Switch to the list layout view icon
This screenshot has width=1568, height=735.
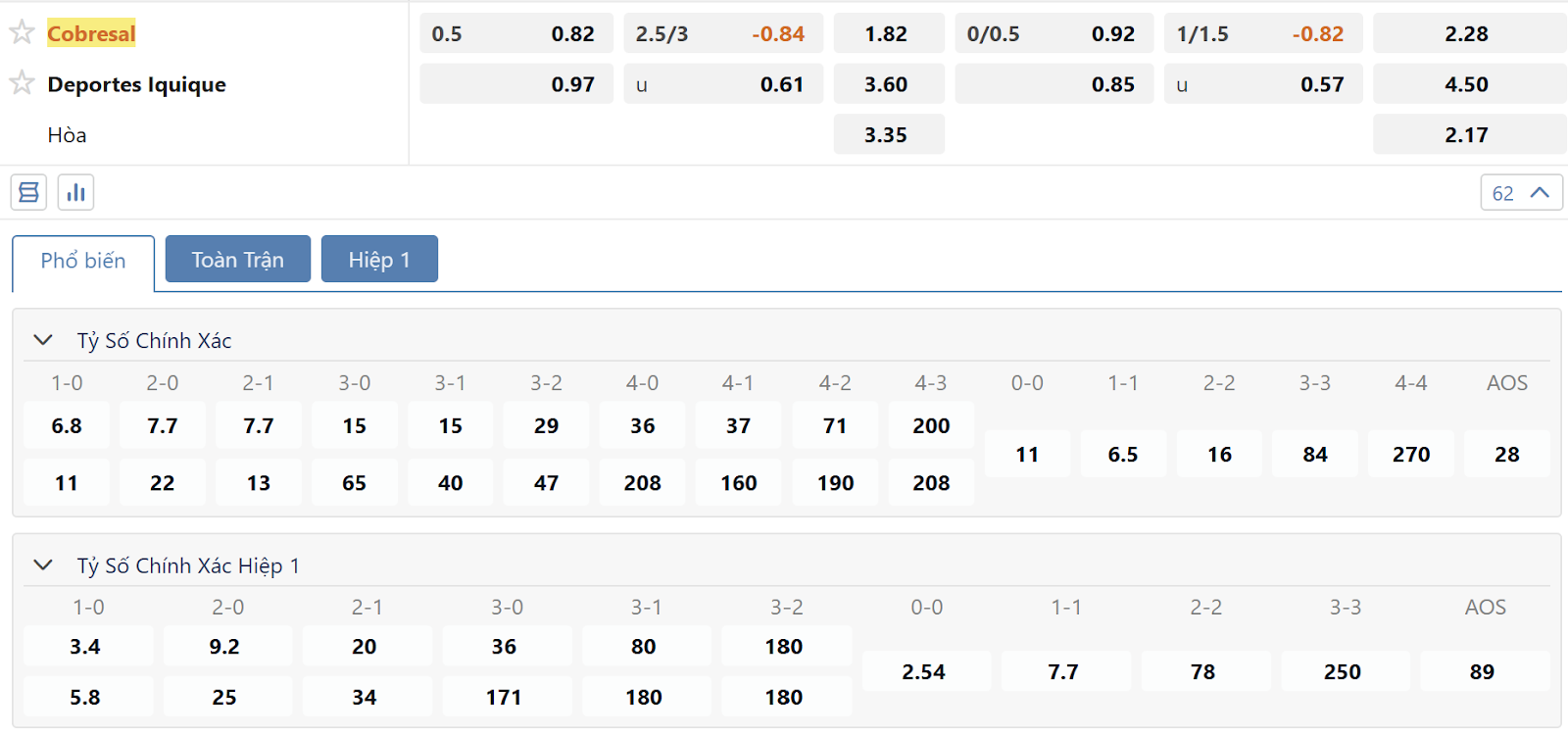click(x=28, y=192)
